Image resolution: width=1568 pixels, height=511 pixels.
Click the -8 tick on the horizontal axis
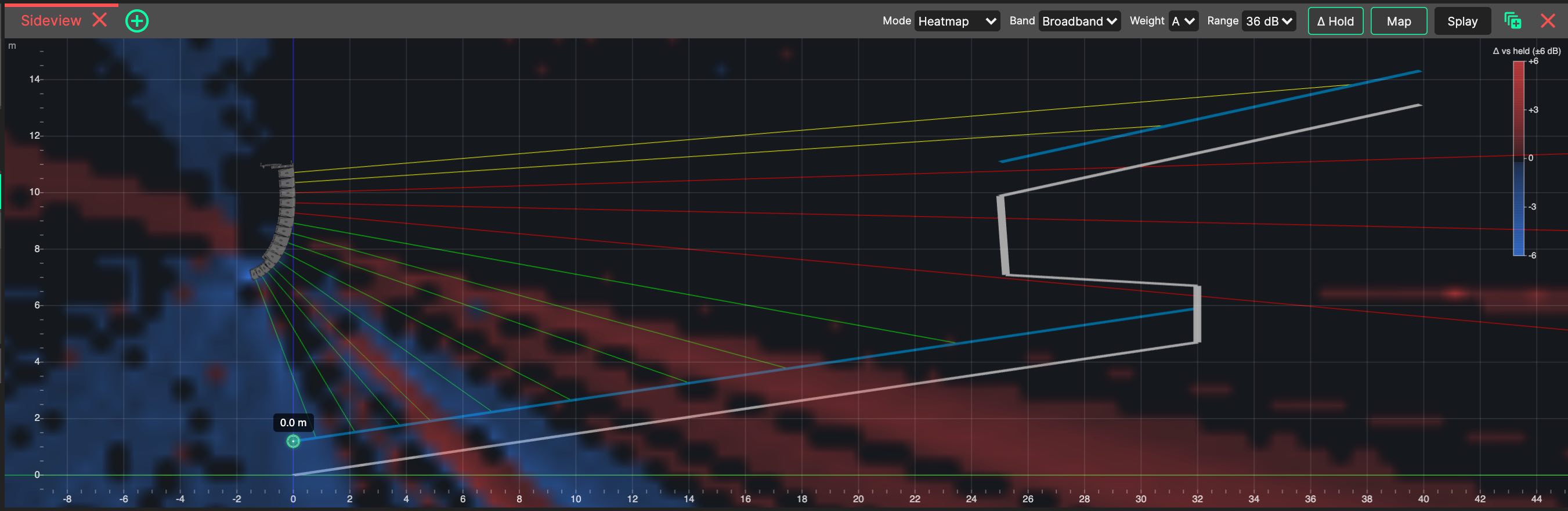pos(67,499)
